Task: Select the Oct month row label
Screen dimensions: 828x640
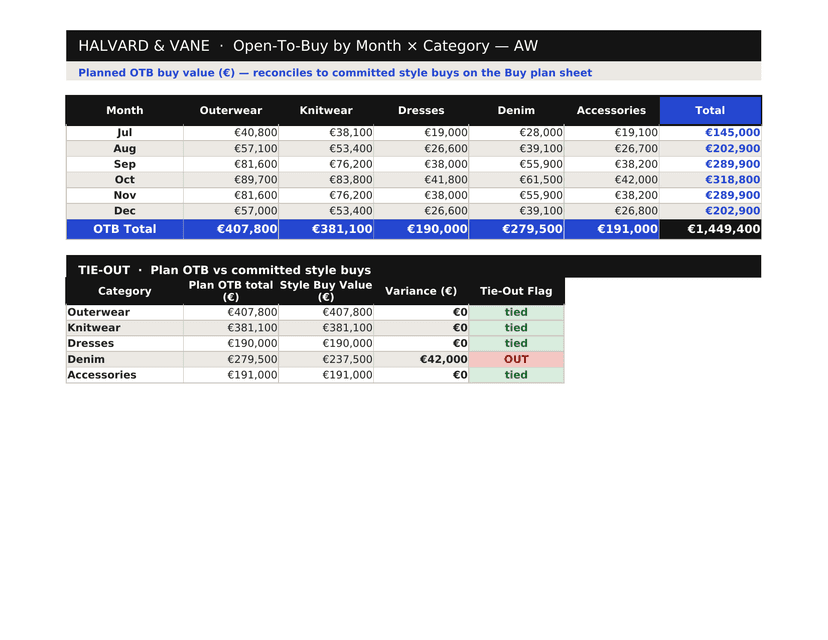Action: [x=125, y=180]
